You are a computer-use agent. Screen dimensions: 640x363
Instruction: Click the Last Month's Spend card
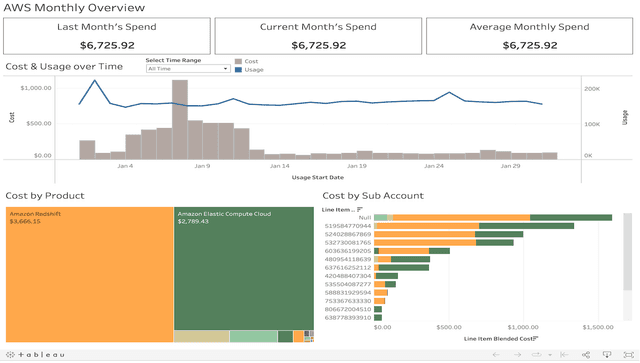(107, 36)
